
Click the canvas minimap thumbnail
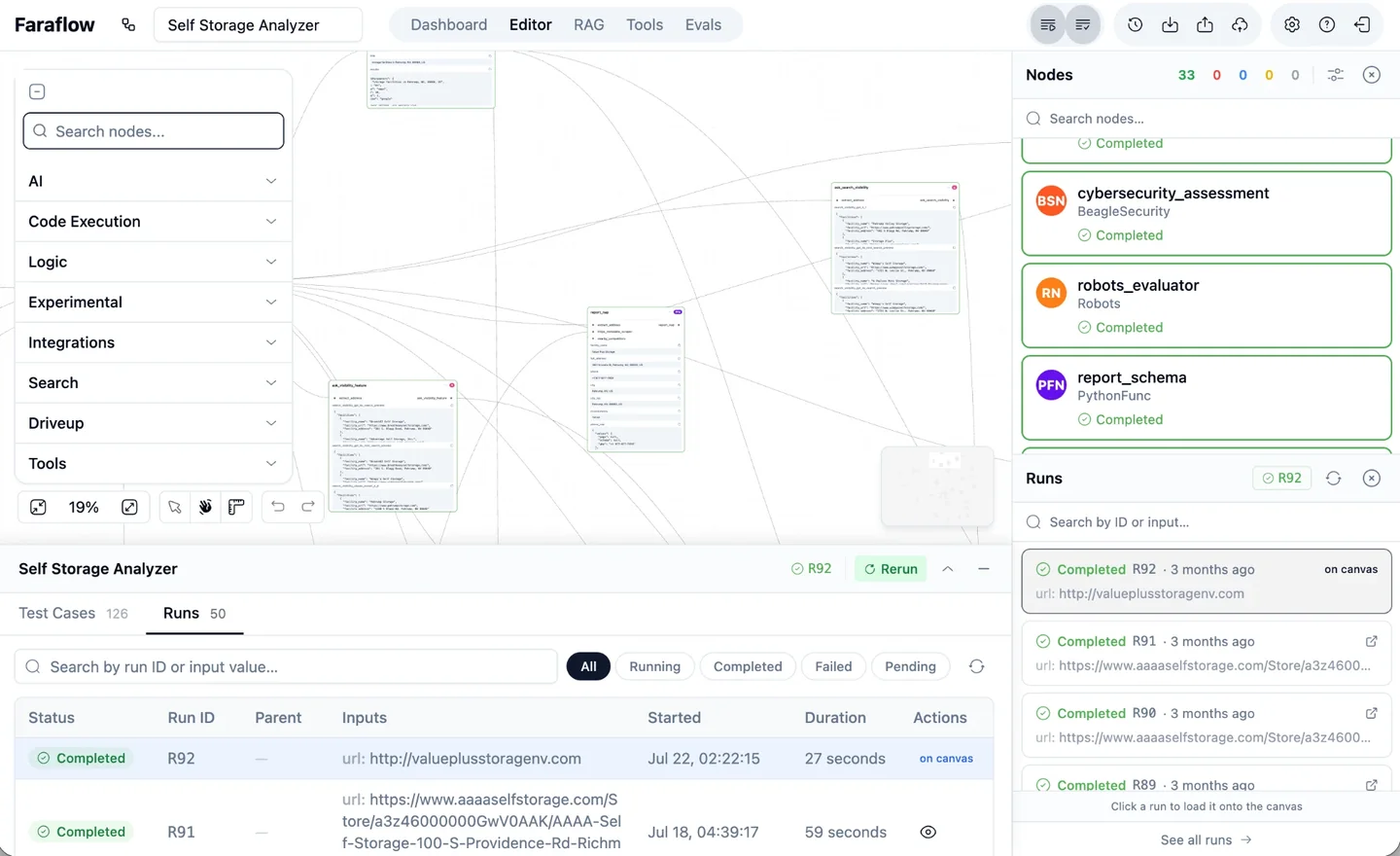[937, 486]
